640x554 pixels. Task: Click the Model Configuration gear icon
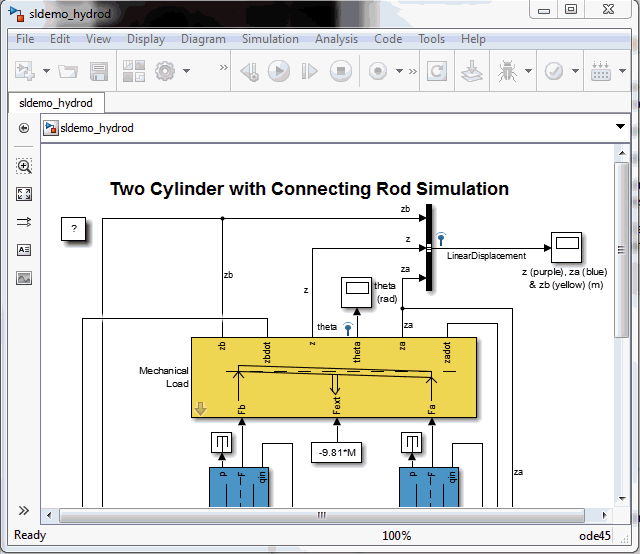point(164,71)
